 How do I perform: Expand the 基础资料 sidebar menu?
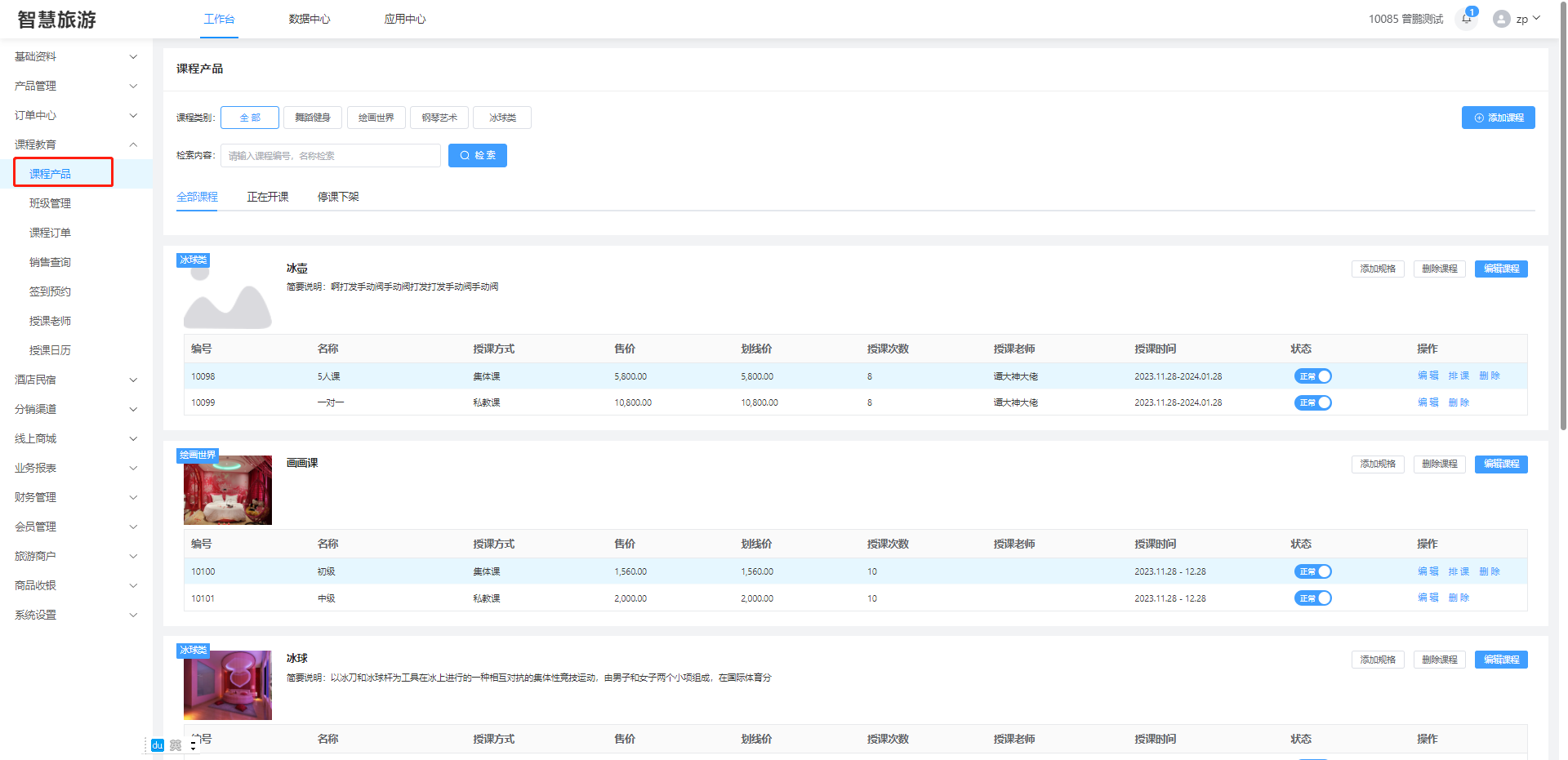[x=75, y=56]
